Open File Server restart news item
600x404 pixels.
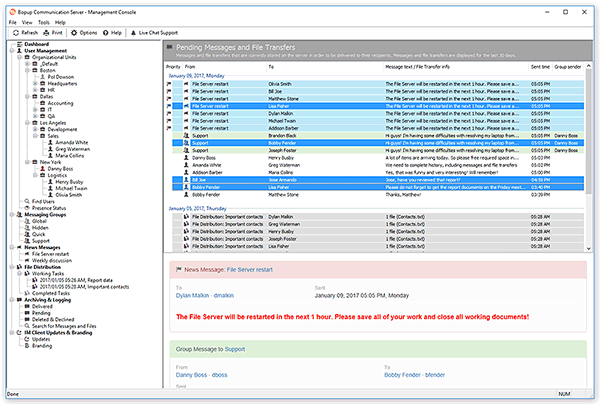[50, 254]
